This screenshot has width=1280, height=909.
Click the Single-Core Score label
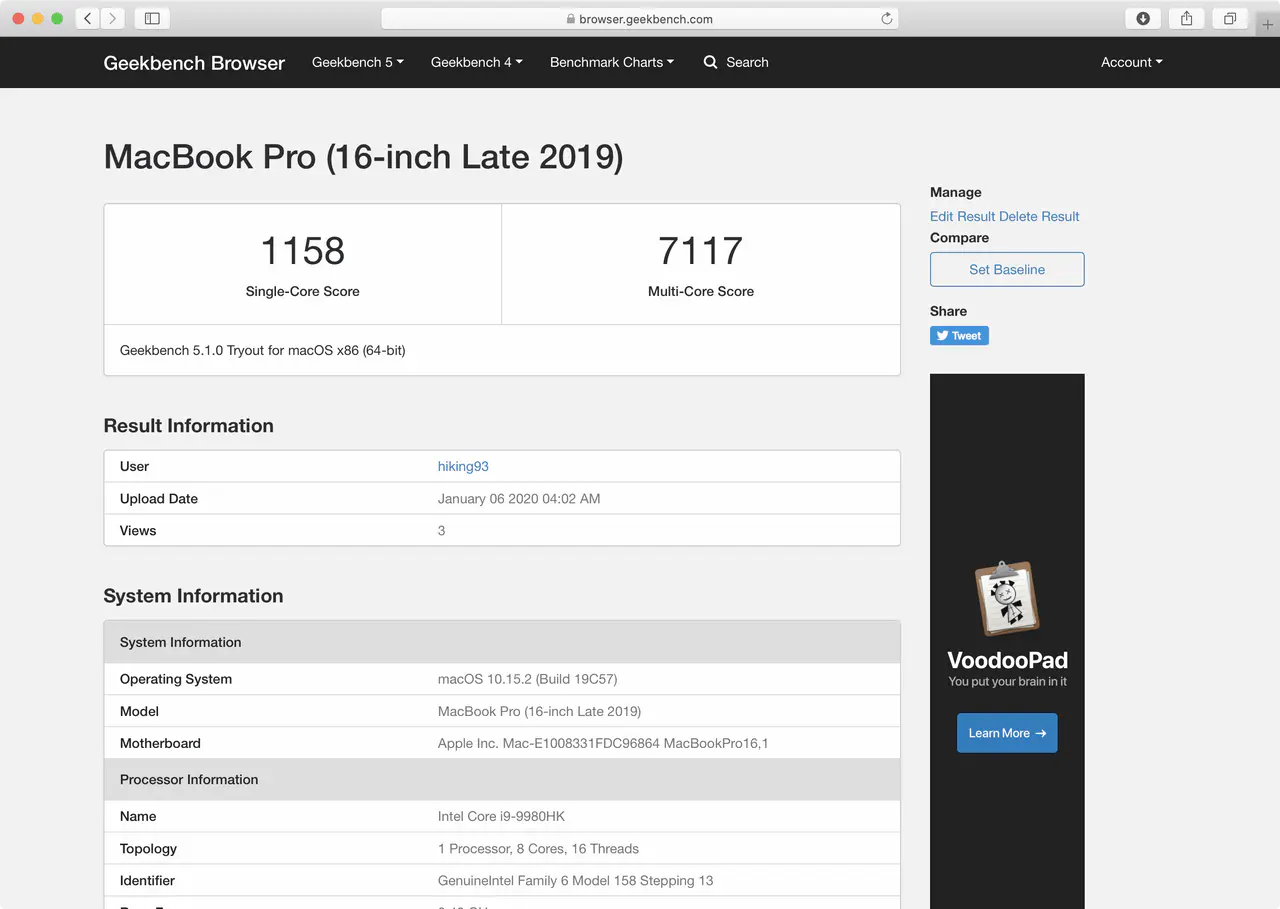coord(303,291)
